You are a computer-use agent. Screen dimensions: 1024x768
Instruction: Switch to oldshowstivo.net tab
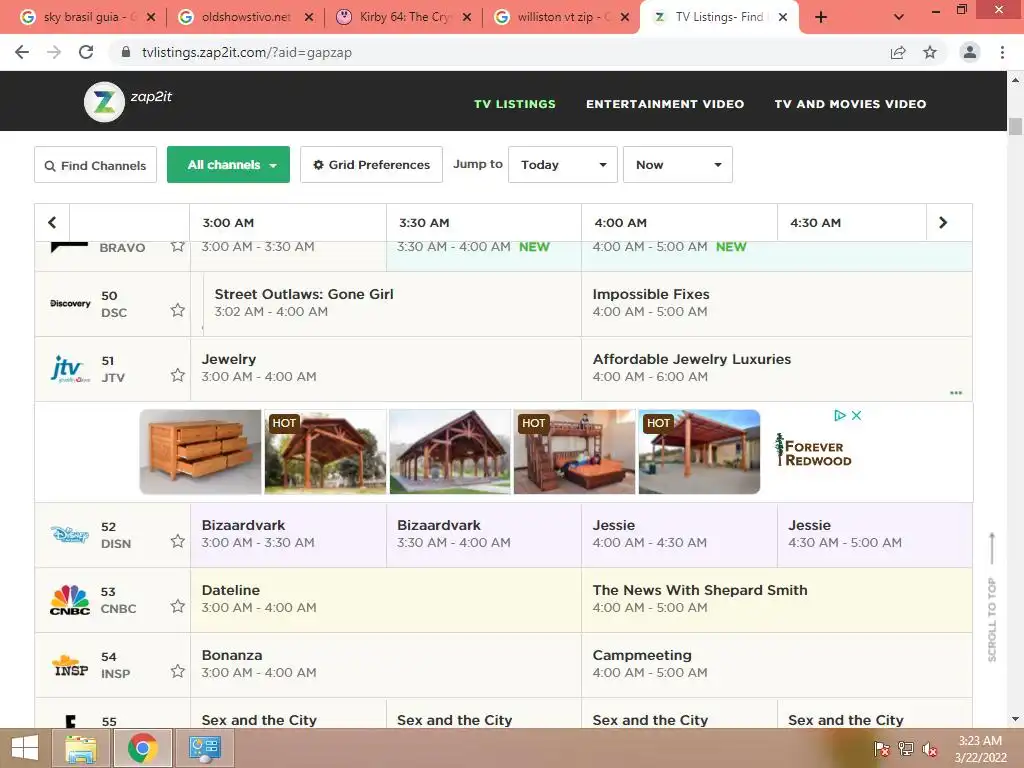246,17
